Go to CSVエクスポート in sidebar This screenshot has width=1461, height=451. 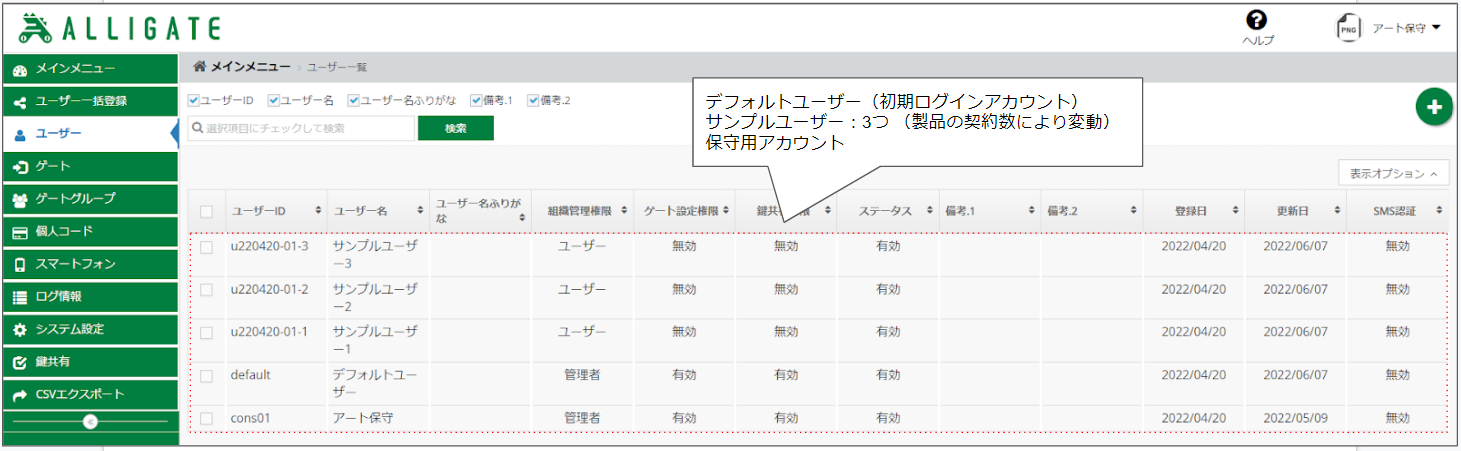pos(89,395)
